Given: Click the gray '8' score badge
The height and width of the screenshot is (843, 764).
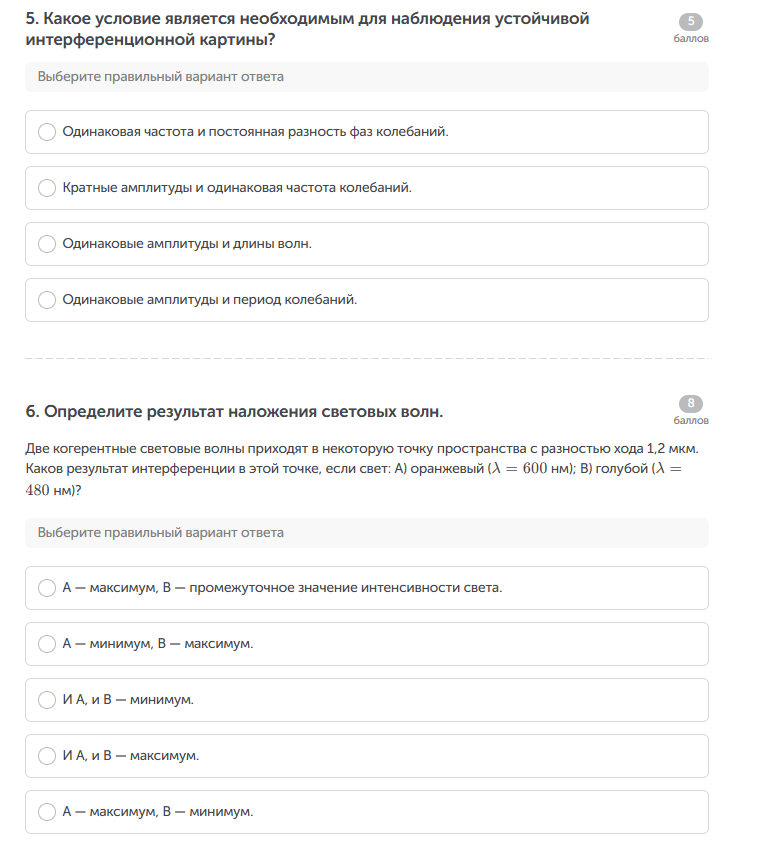Looking at the screenshot, I should pos(691,404).
